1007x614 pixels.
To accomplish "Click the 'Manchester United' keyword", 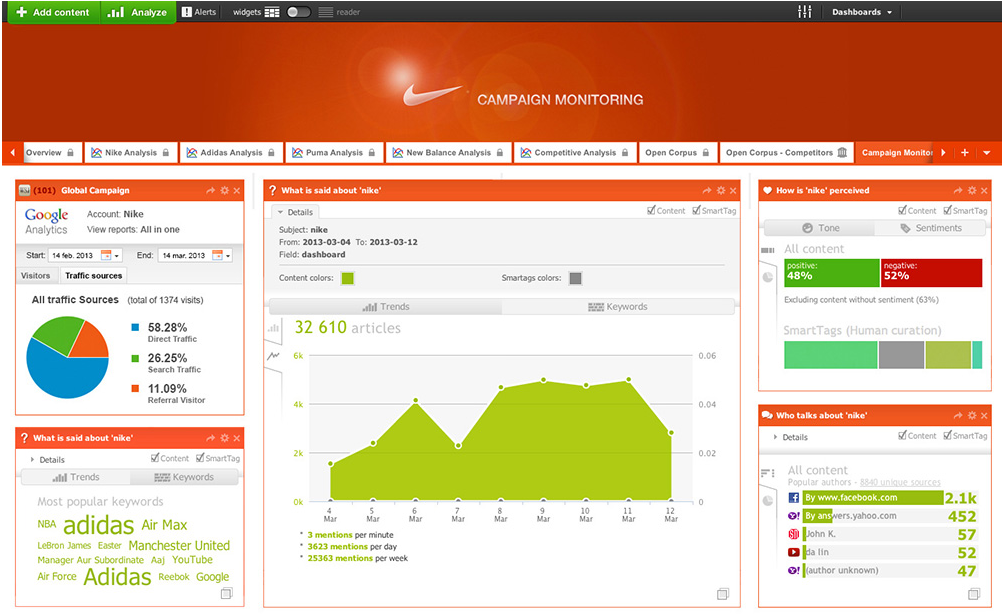I will pyautogui.click(x=179, y=545).
